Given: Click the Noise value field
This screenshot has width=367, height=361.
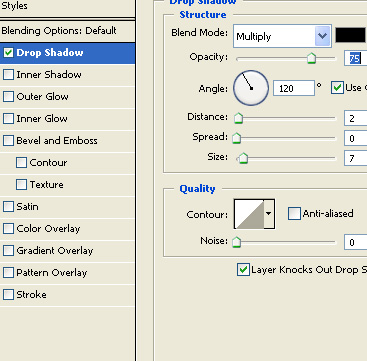Looking at the screenshot, I should pos(356,243).
